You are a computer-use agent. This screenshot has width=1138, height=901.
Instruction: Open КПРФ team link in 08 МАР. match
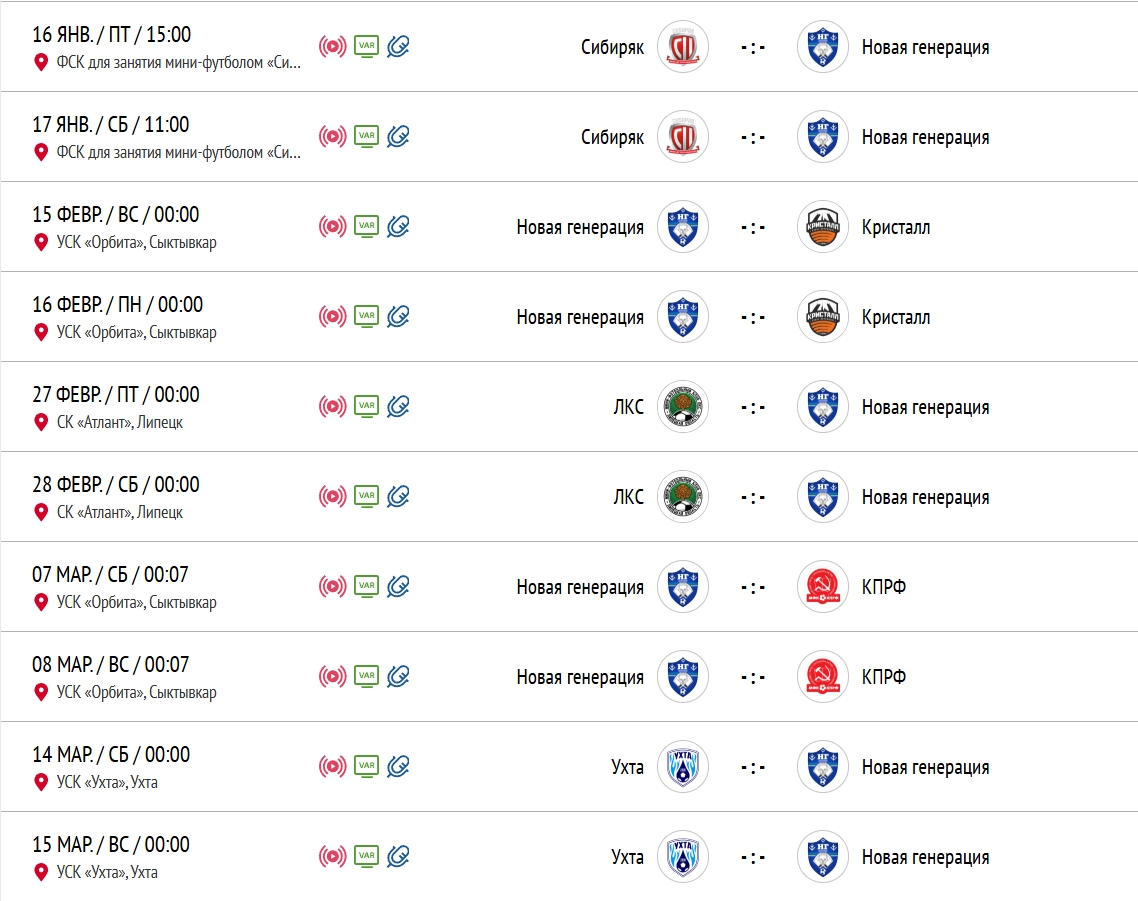[x=884, y=677]
